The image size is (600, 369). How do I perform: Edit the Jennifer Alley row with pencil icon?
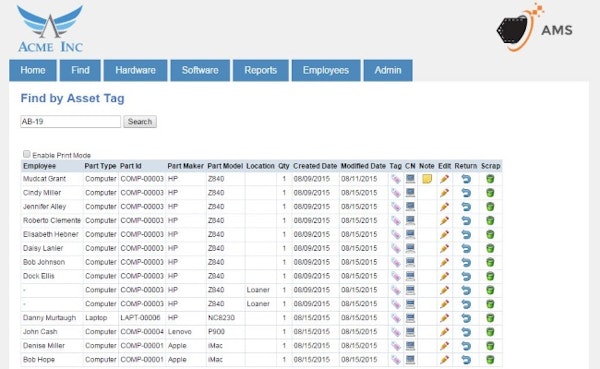(x=444, y=207)
